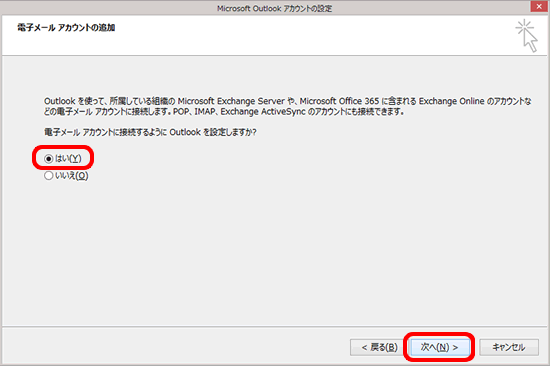
Task: Select the はい(Y) radio button
Action: 48,159
